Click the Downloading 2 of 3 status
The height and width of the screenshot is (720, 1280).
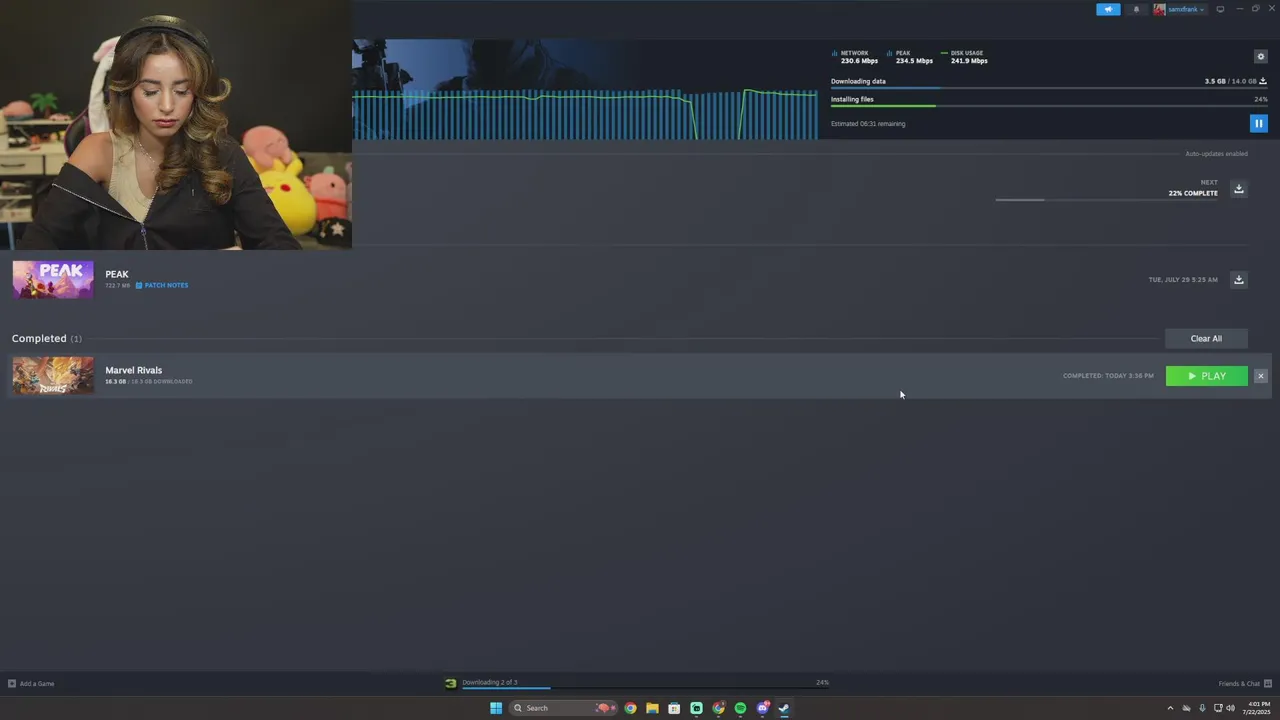pos(489,682)
